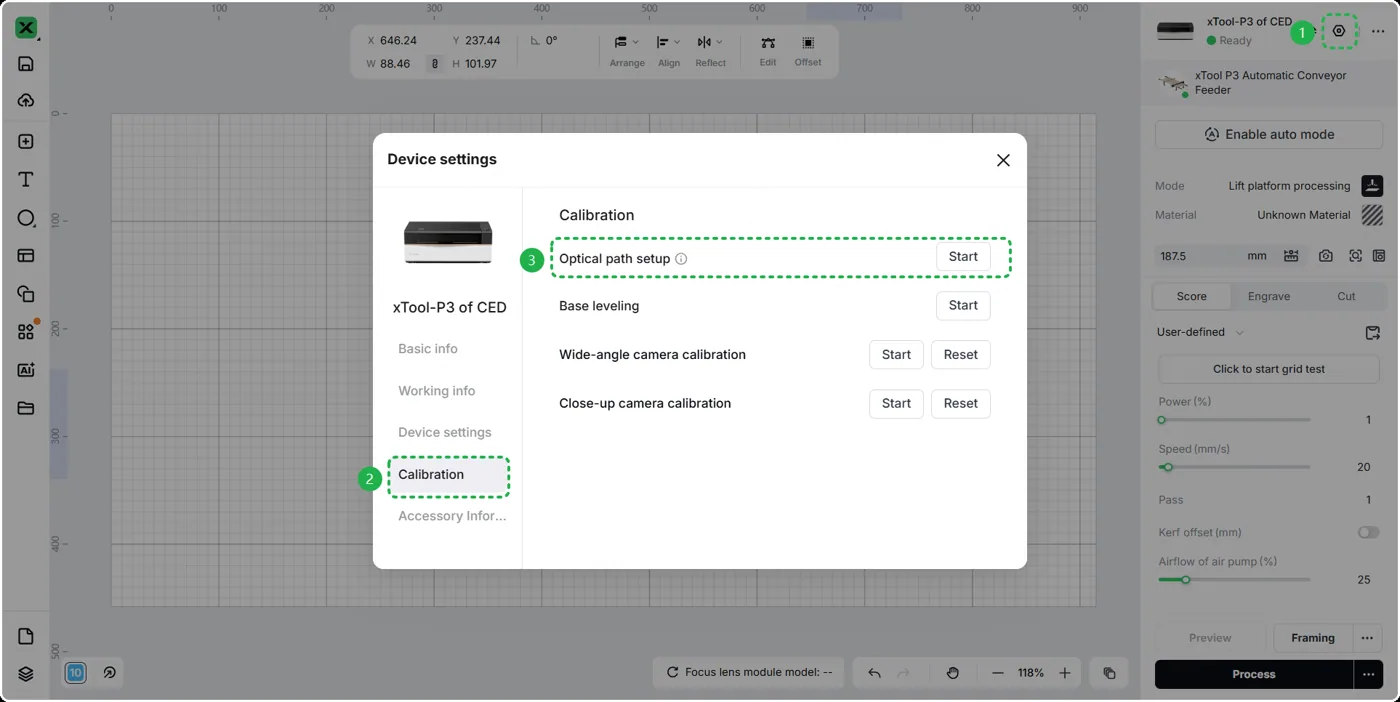The width and height of the screenshot is (1400, 702).
Task: Start Wide-angle camera calibration
Action: 896,355
